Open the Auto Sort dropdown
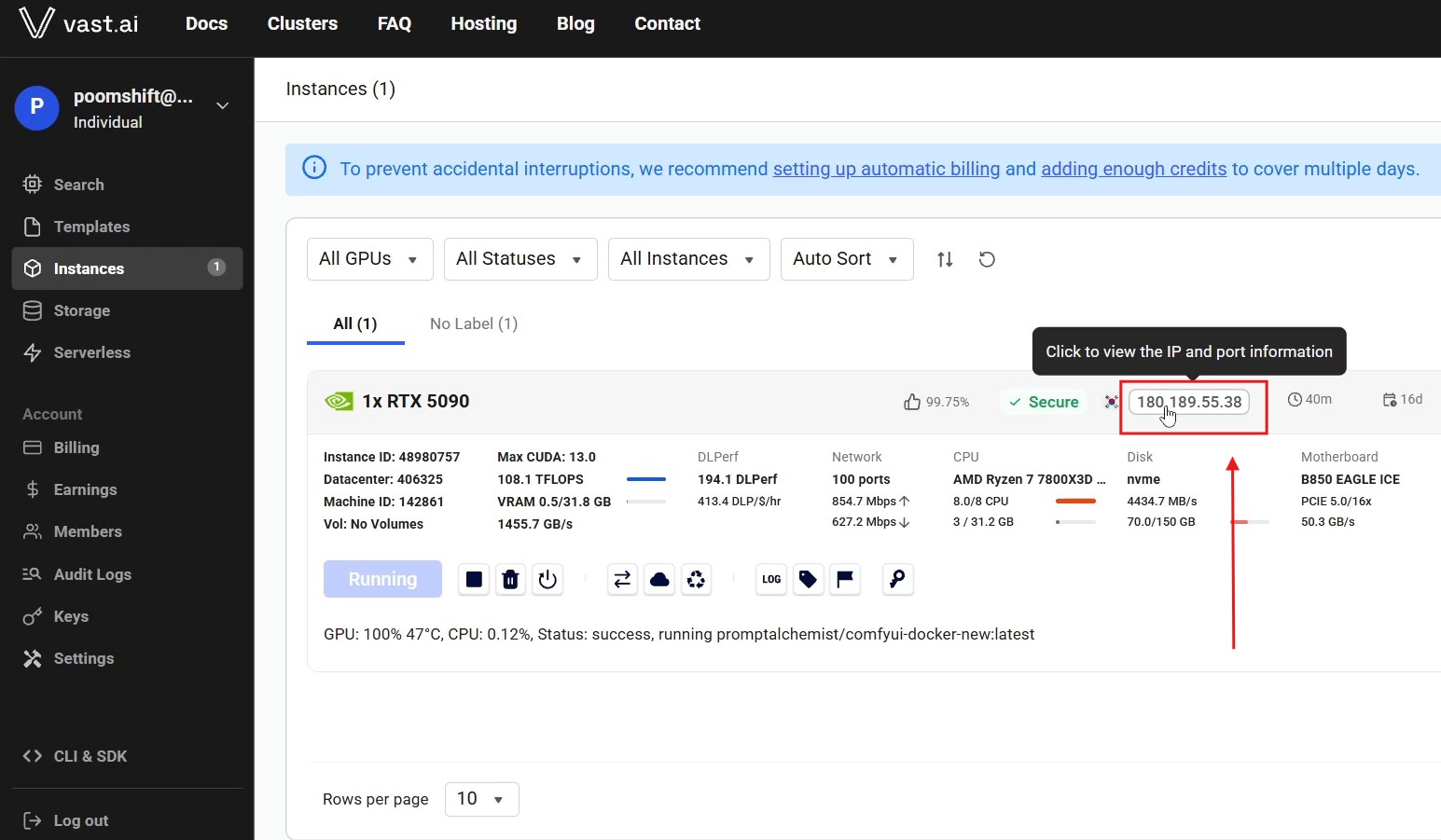The height and width of the screenshot is (840, 1441). pos(847,259)
